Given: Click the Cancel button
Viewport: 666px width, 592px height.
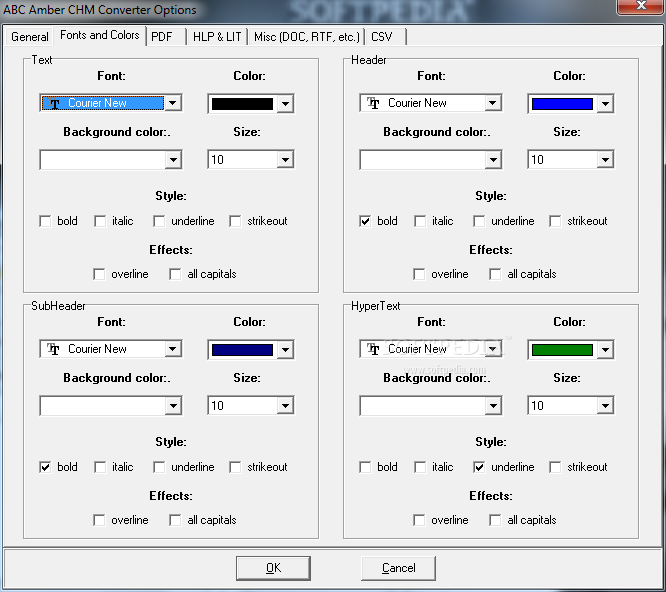Looking at the screenshot, I should (x=398, y=568).
